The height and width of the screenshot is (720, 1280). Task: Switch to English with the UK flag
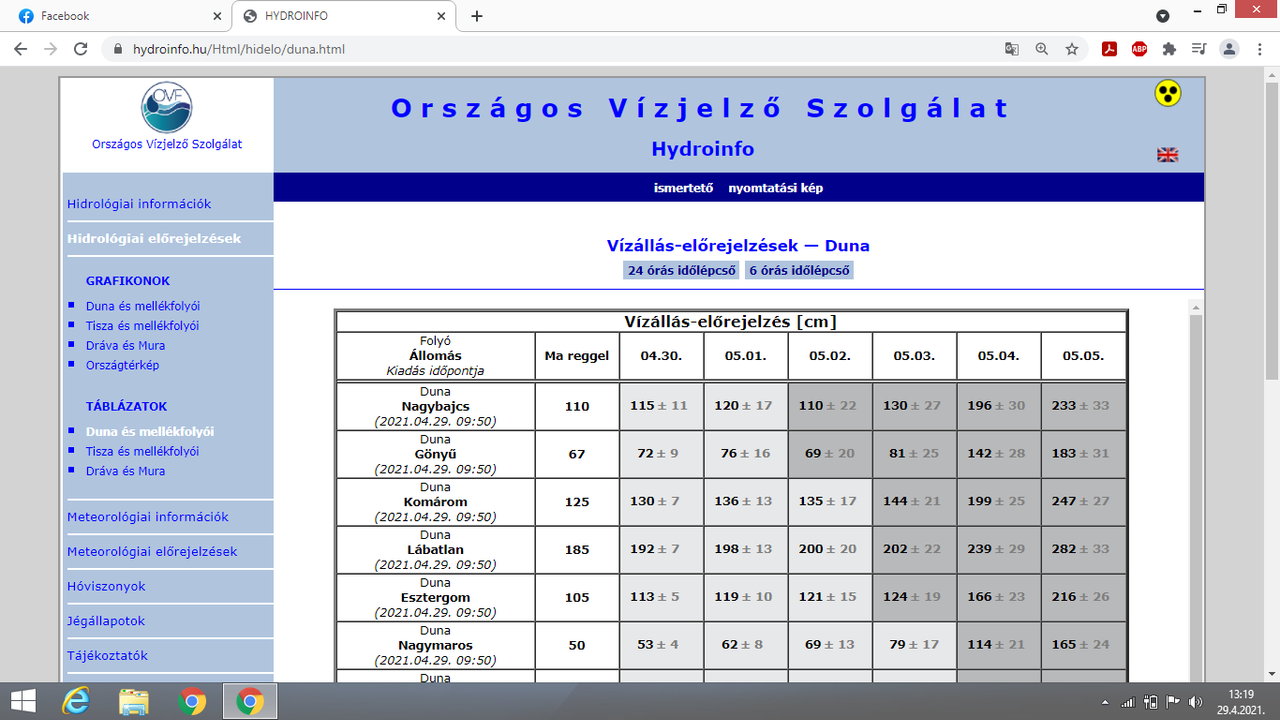pyautogui.click(x=1168, y=155)
